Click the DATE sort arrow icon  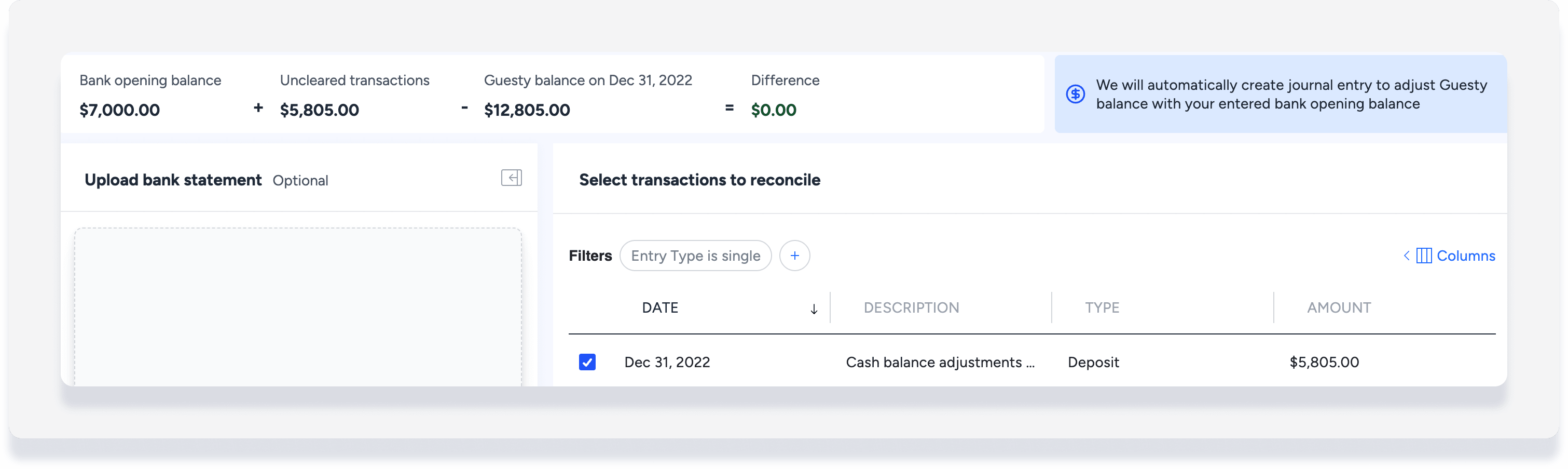[x=813, y=309]
